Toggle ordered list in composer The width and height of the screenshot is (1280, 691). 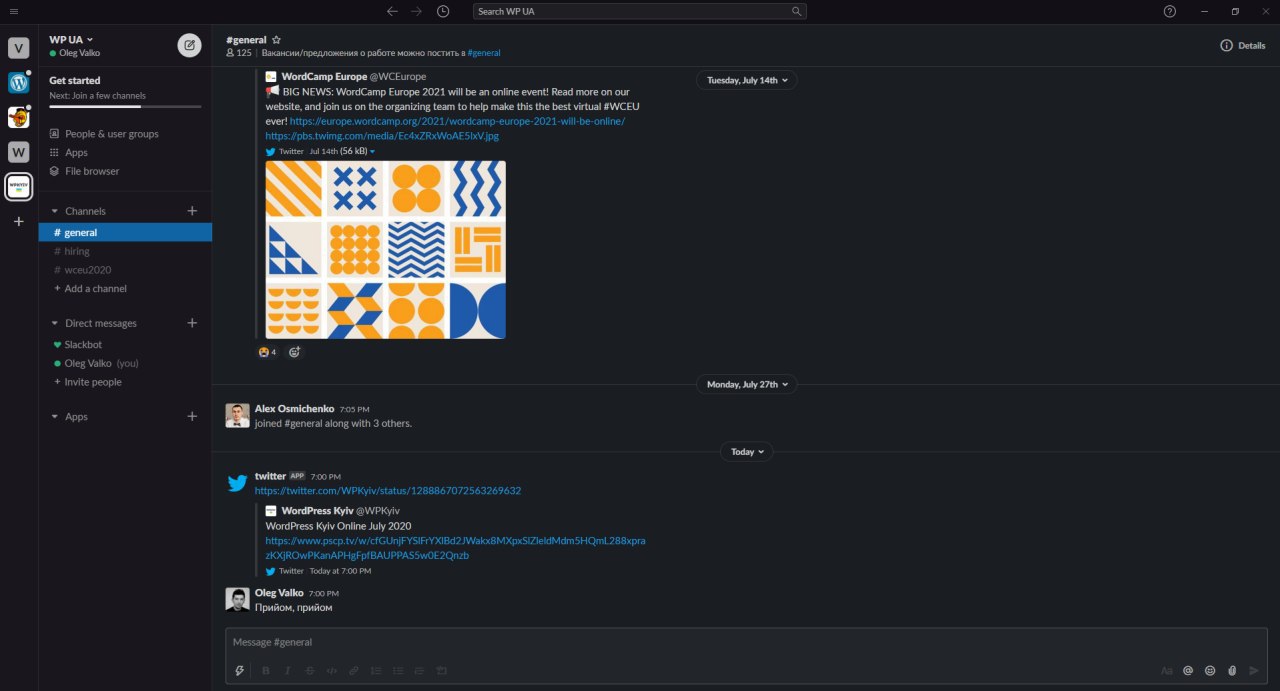pyautogui.click(x=376, y=670)
